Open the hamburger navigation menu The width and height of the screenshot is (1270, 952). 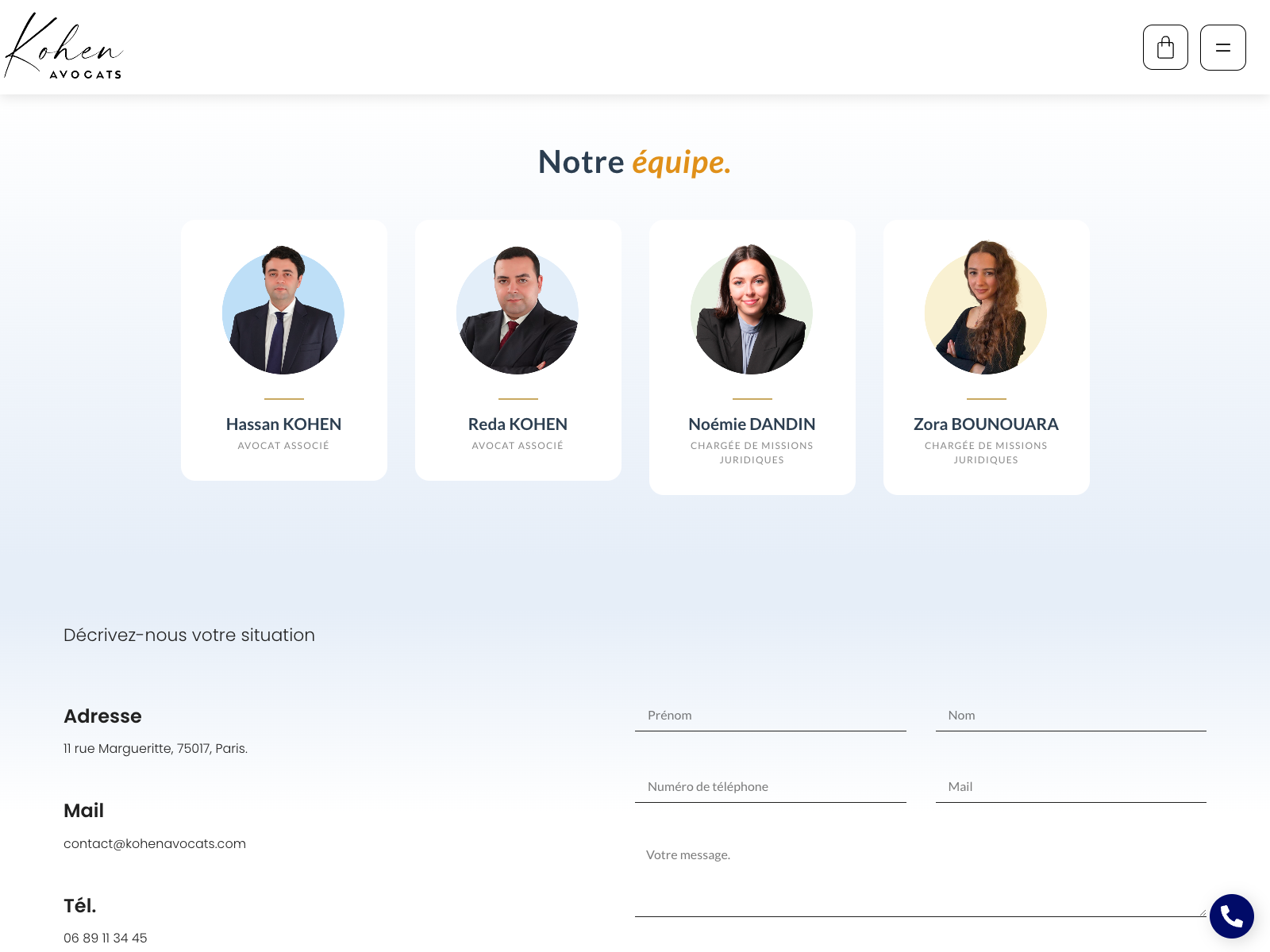pos(1222,47)
